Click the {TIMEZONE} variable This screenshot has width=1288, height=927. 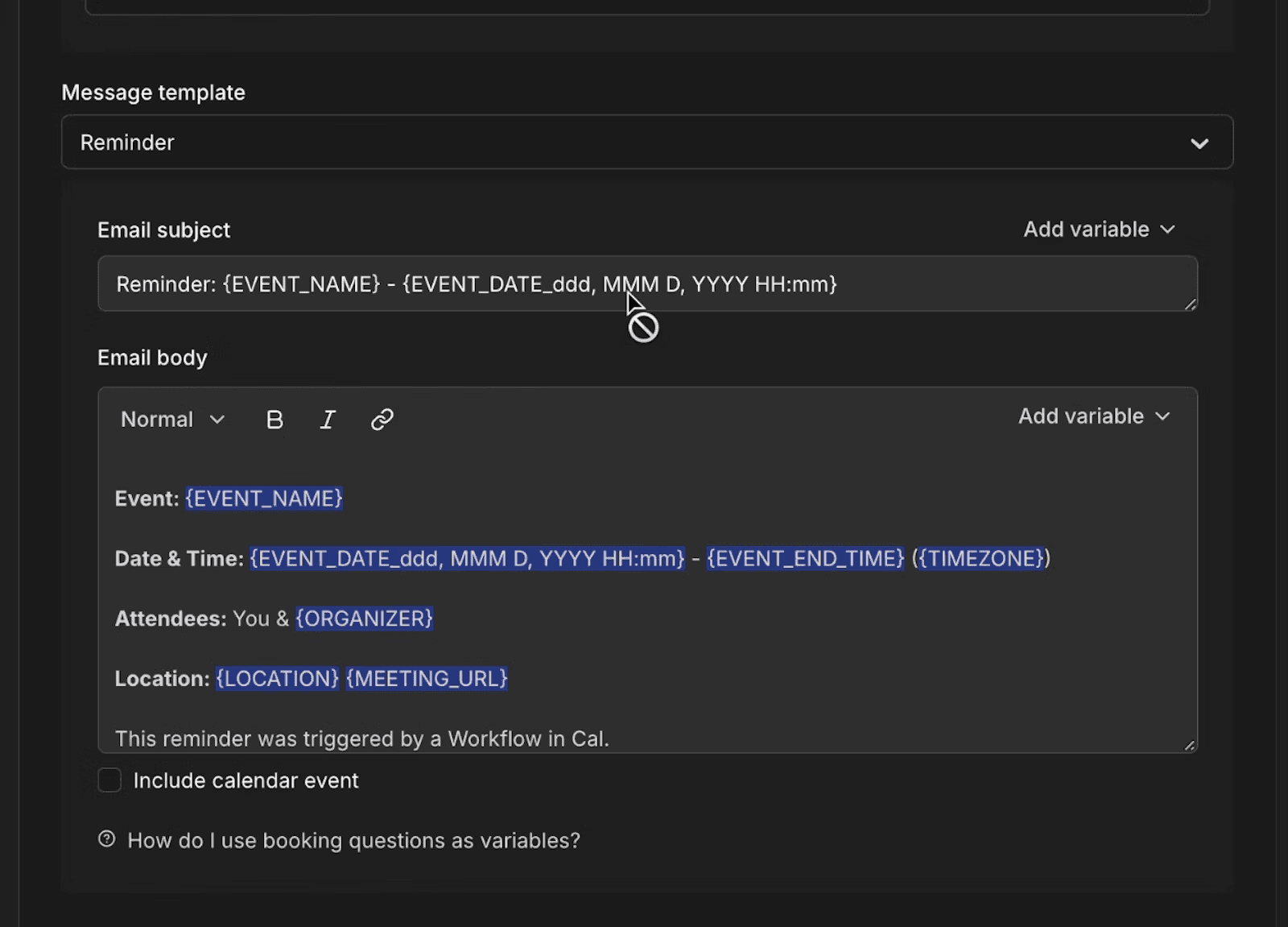pyautogui.click(x=980, y=559)
